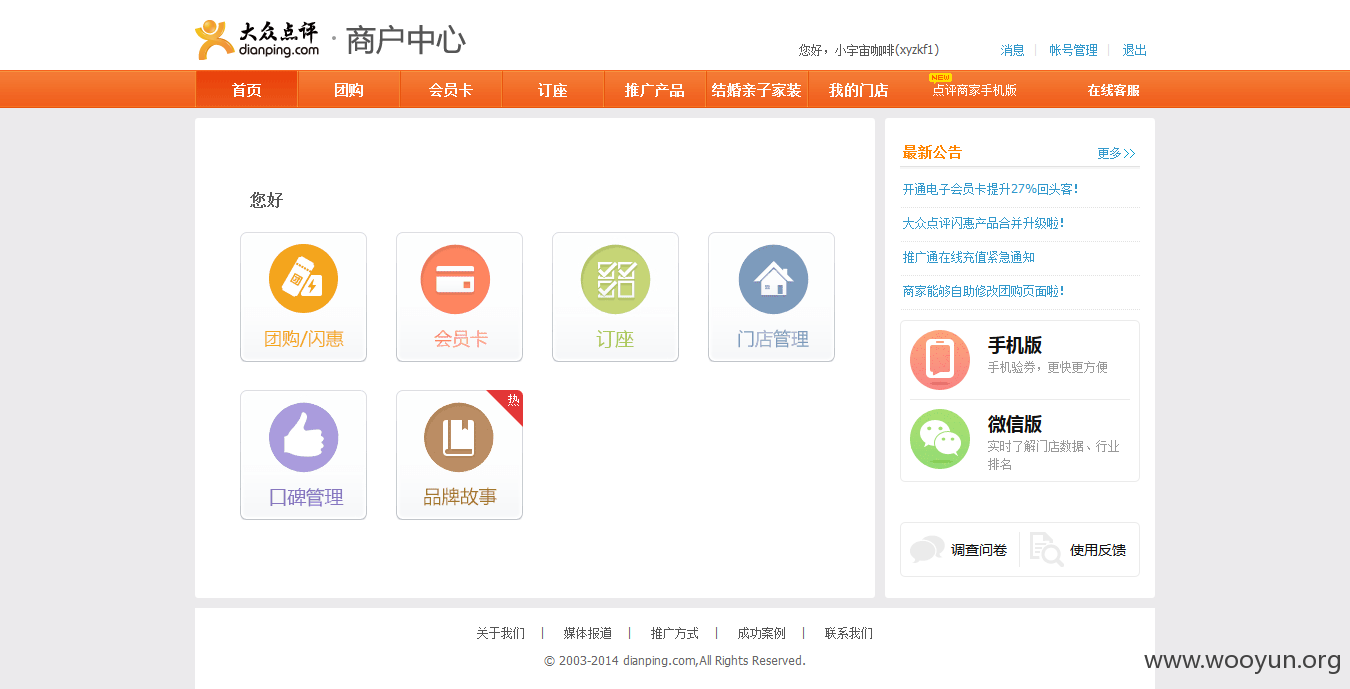Click the 使用反馈 document search icon
Viewport: 1350px width, 689px height.
1046,549
